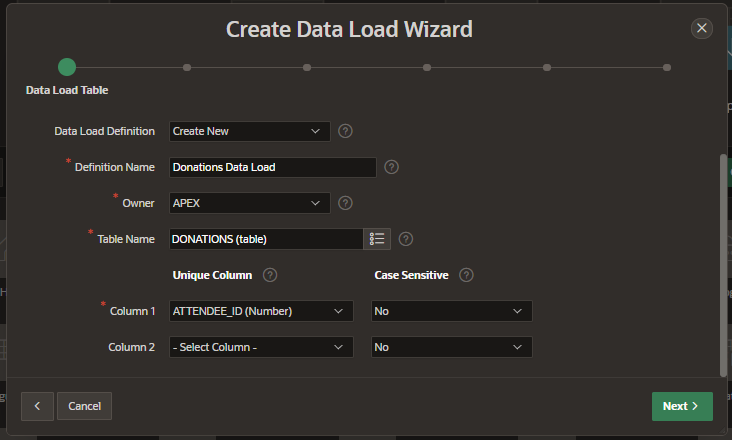Screen dimensions: 732x440
Task: Open Column 2 Select Column dropdown
Action: 261,347
